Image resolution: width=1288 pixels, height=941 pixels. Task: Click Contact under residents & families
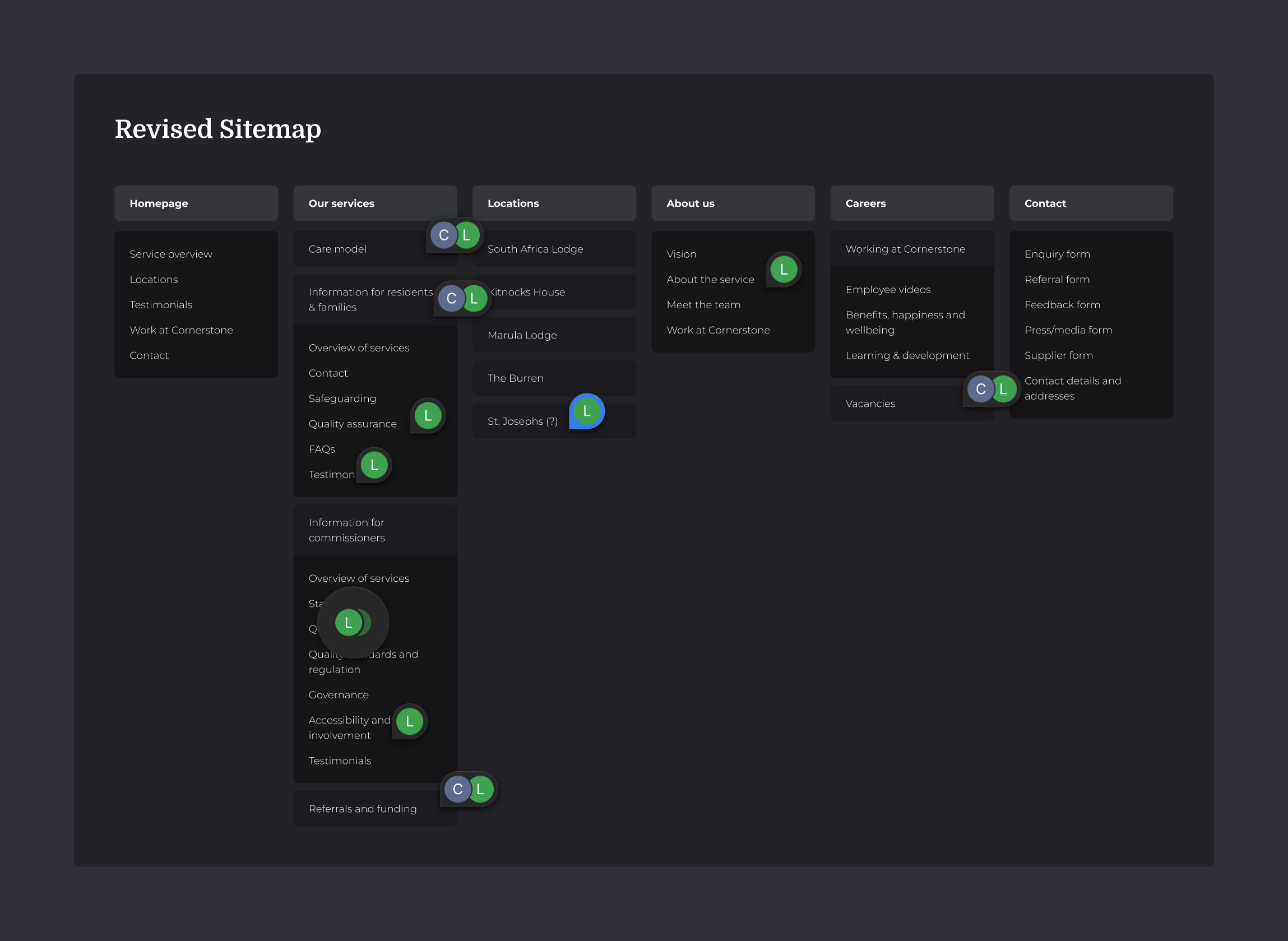tap(328, 373)
